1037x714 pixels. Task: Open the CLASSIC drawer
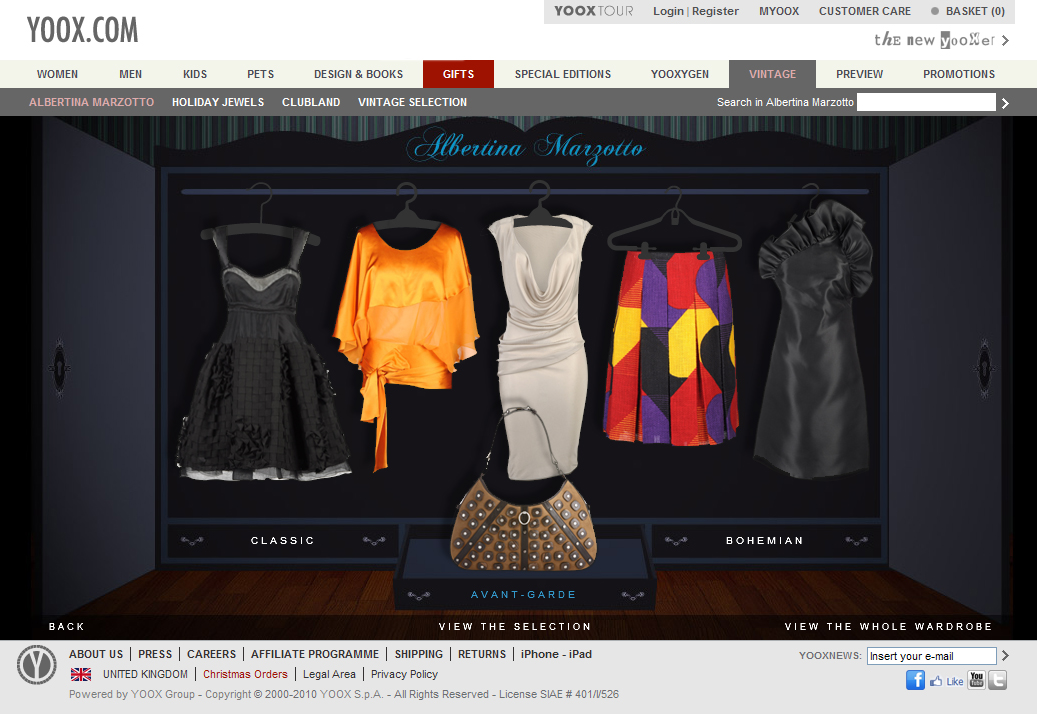click(282, 541)
